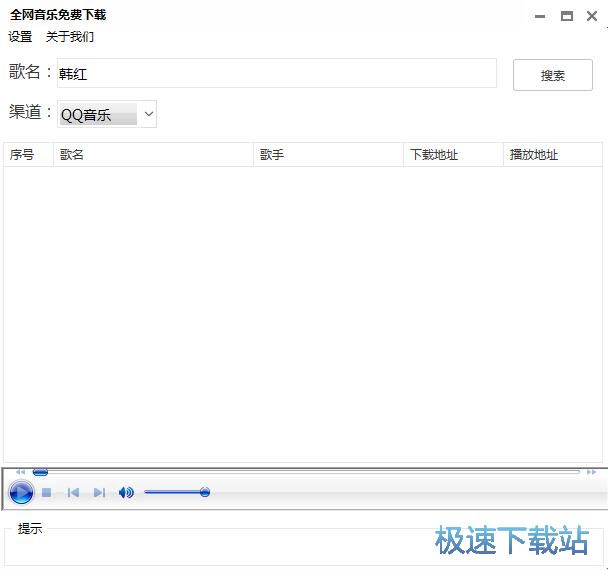Click the 歌名 search input field
The image size is (609, 570).
[277, 73]
